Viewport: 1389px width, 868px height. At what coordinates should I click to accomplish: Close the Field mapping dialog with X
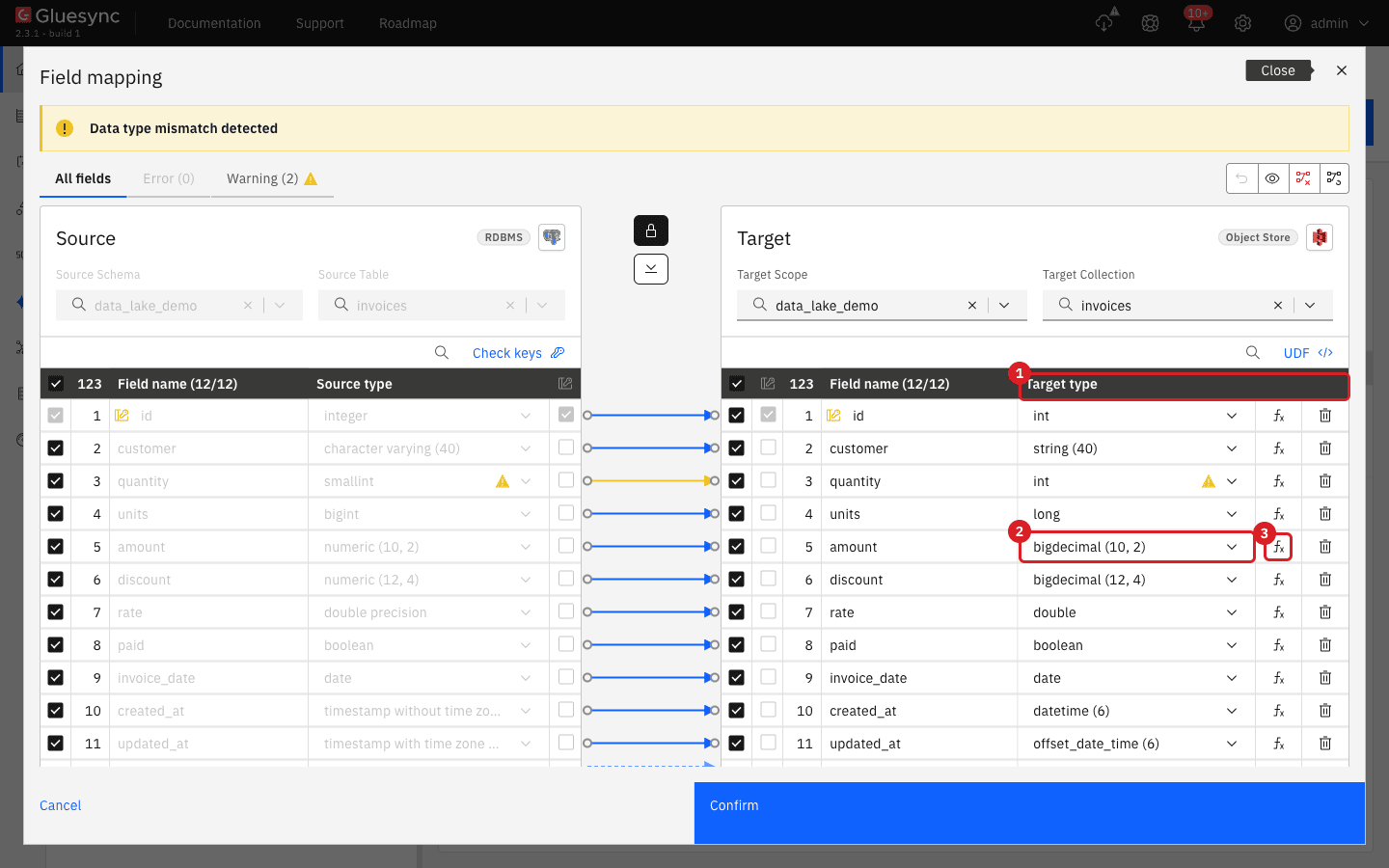point(1342,70)
